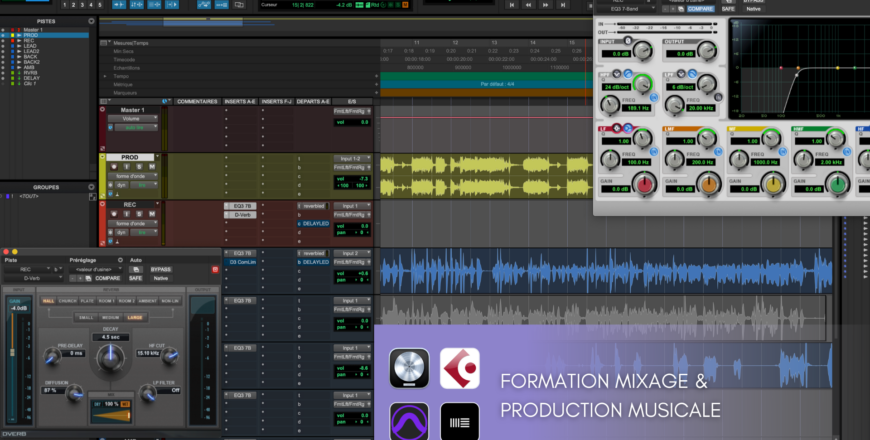
Task: Solo the PROD track
Action: coord(139,166)
